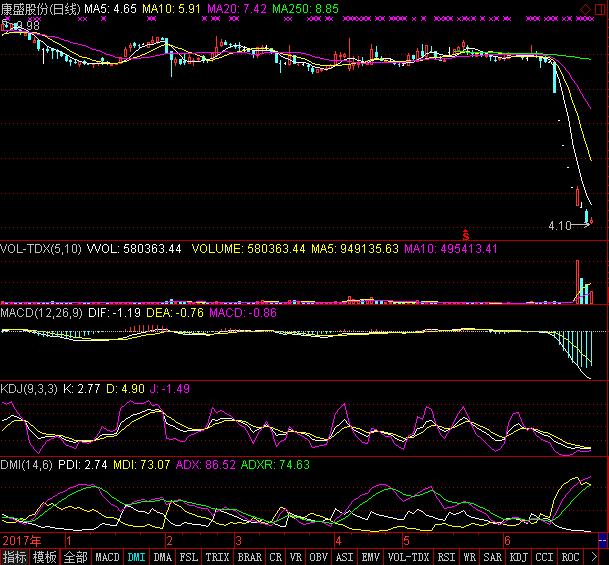609x565 pixels.
Task: Click the MA250: 8.85 label
Action: coord(305,9)
